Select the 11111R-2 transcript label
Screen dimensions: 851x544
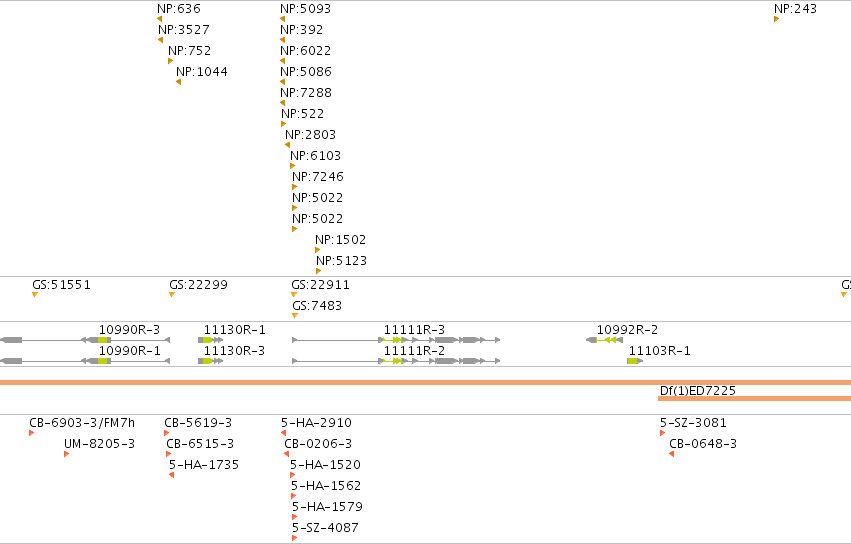point(414,351)
